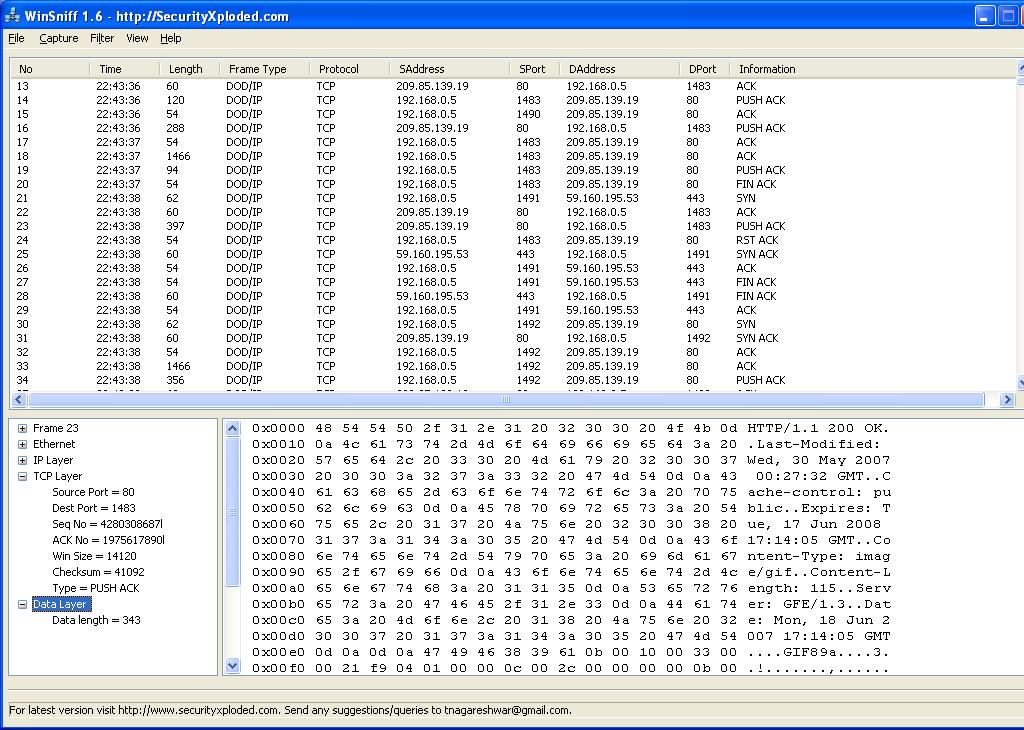Click the Information column header

coord(767,69)
